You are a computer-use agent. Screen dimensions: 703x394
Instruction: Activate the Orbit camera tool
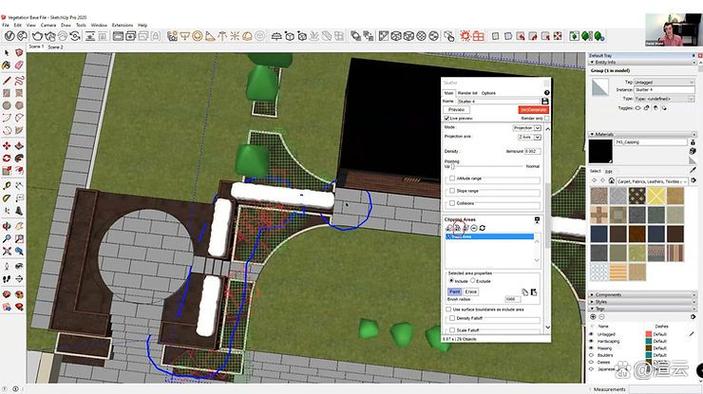[6, 226]
